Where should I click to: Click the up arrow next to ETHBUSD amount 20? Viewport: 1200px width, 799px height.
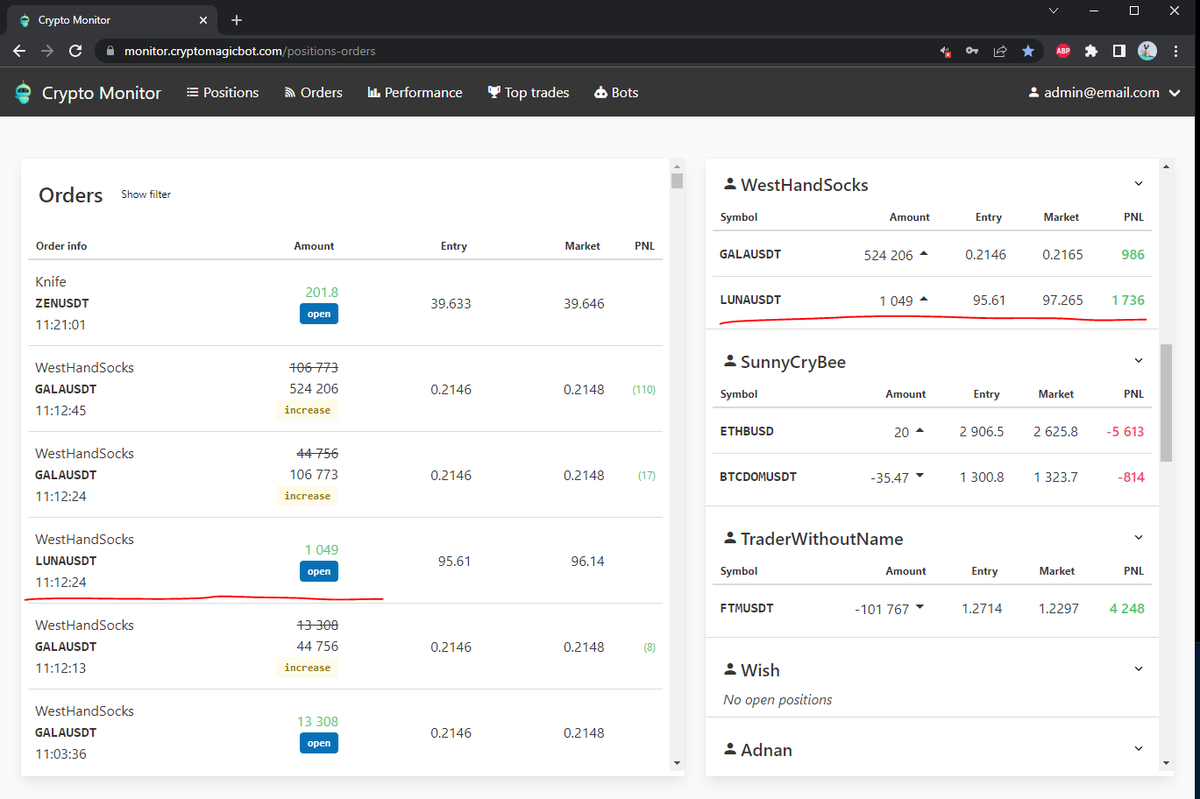click(x=920, y=431)
